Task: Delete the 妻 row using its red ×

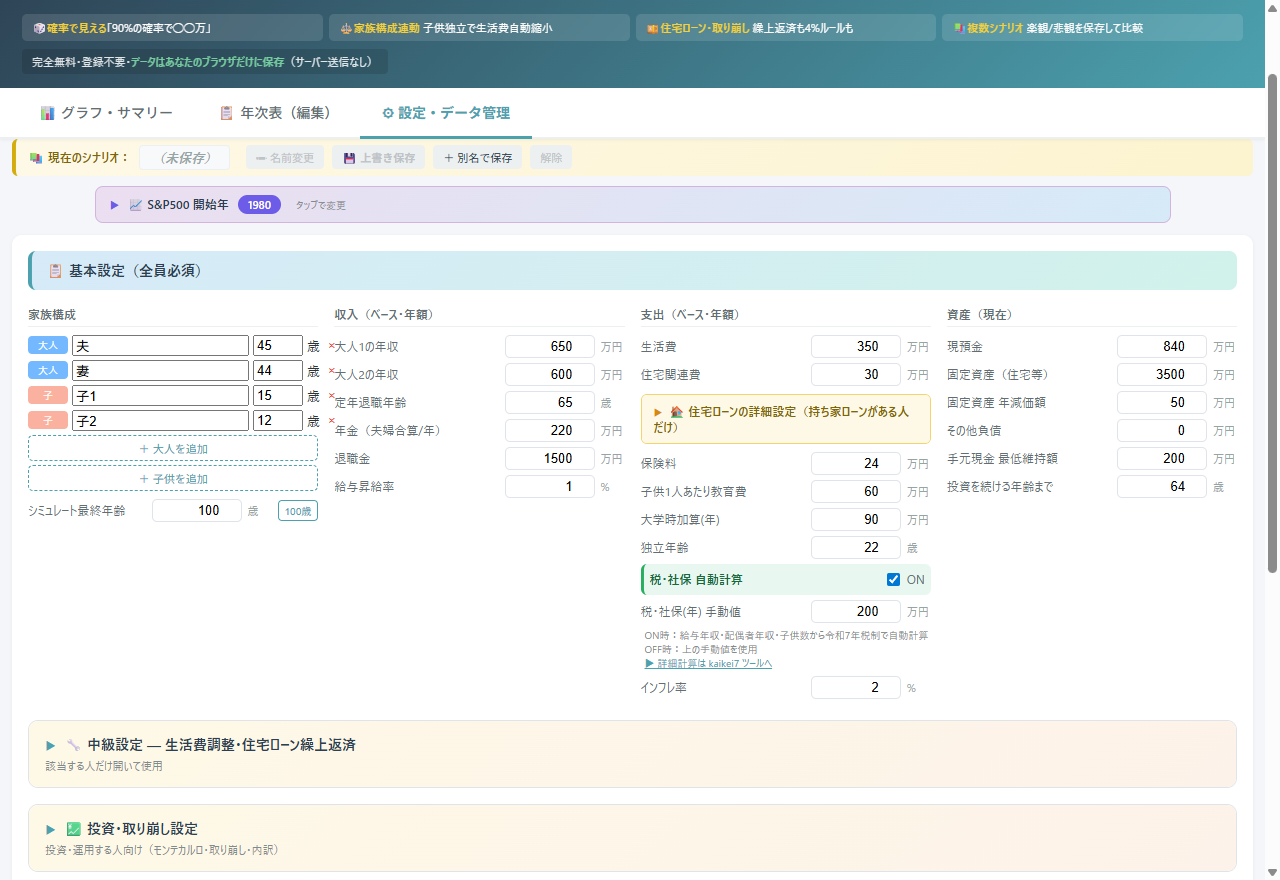Action: point(331,371)
